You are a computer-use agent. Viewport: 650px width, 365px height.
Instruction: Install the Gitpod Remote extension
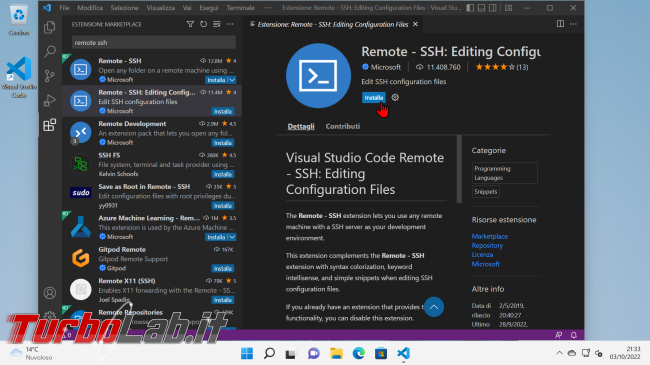coord(223,268)
